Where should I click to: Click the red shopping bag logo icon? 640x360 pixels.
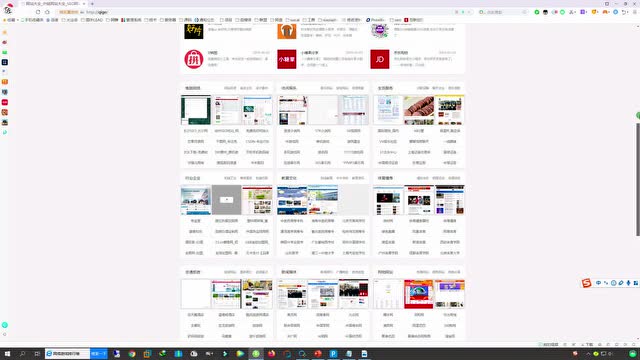193,59
